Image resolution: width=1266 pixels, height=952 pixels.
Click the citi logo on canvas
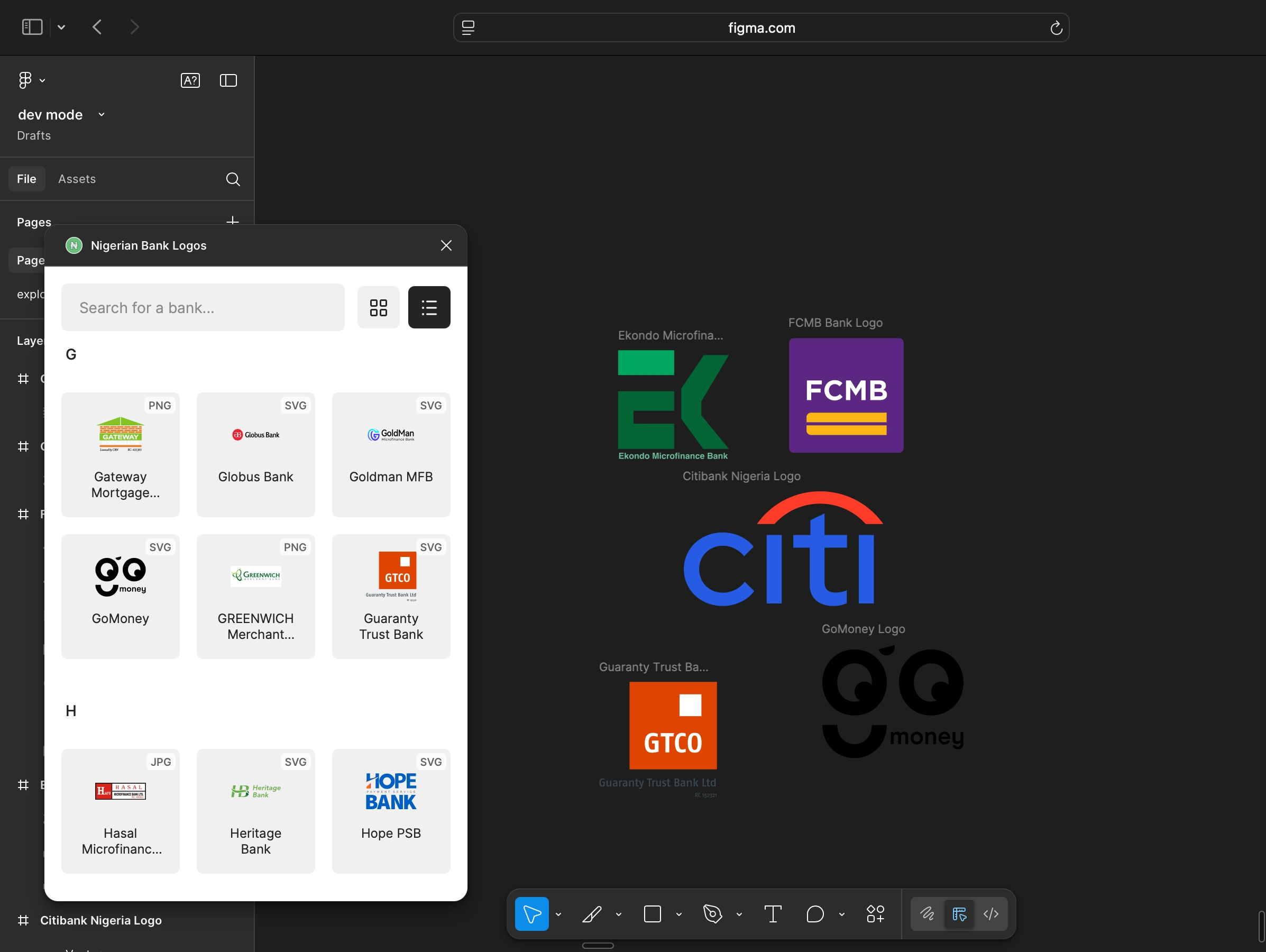[783, 549]
